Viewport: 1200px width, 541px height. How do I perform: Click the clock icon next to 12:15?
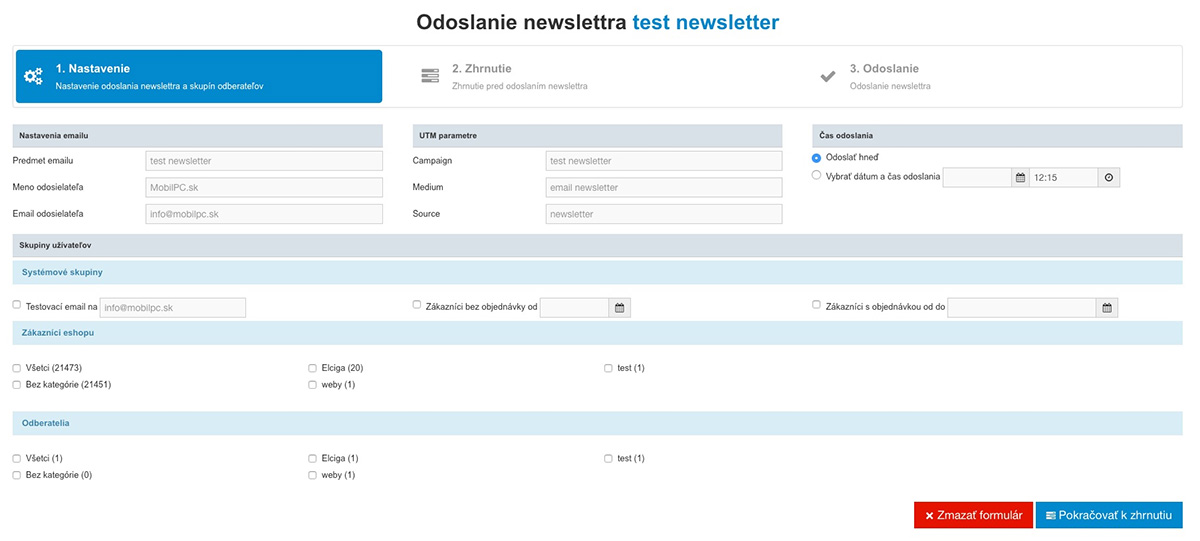pos(1108,177)
